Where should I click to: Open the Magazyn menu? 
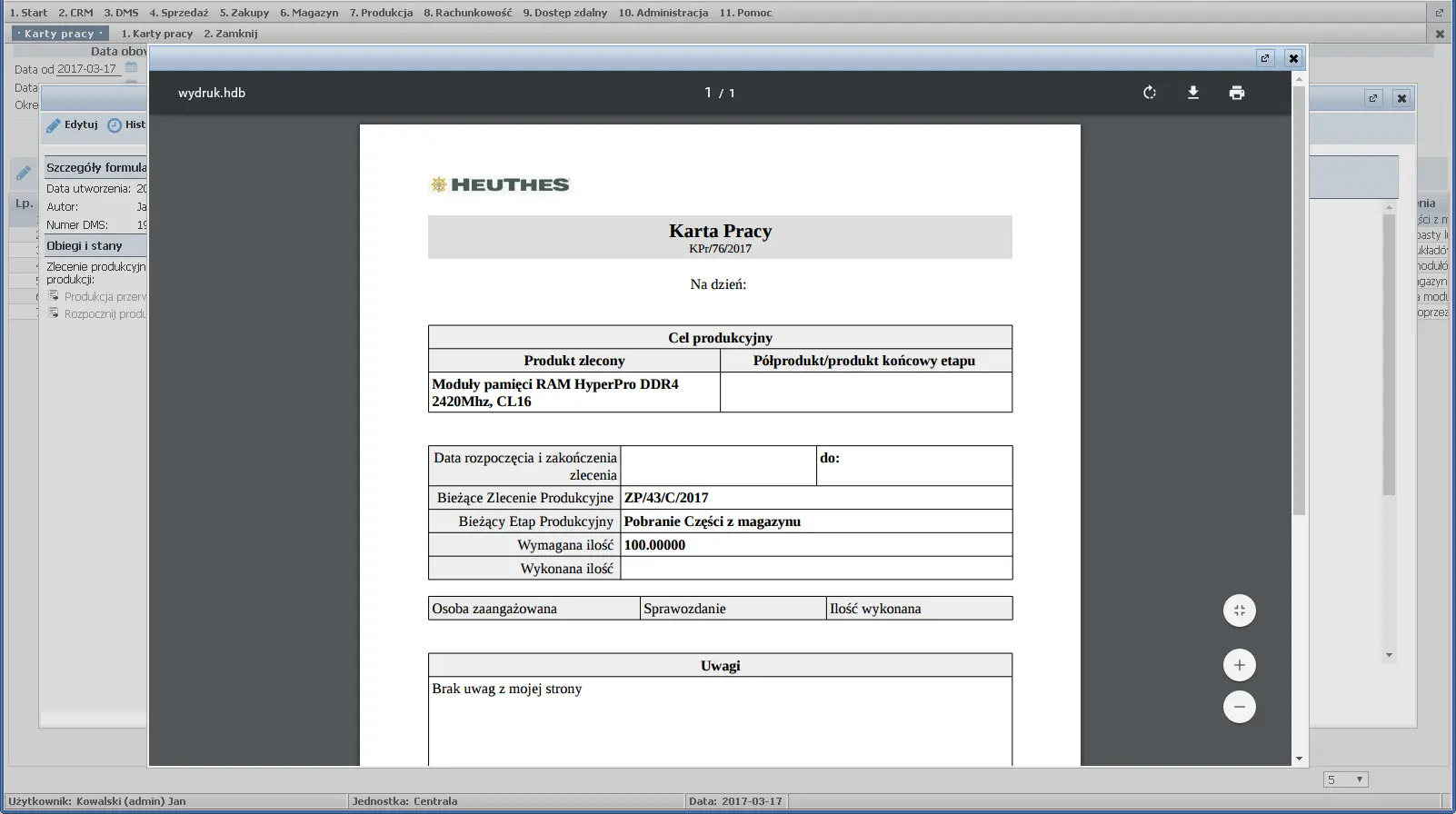click(309, 13)
